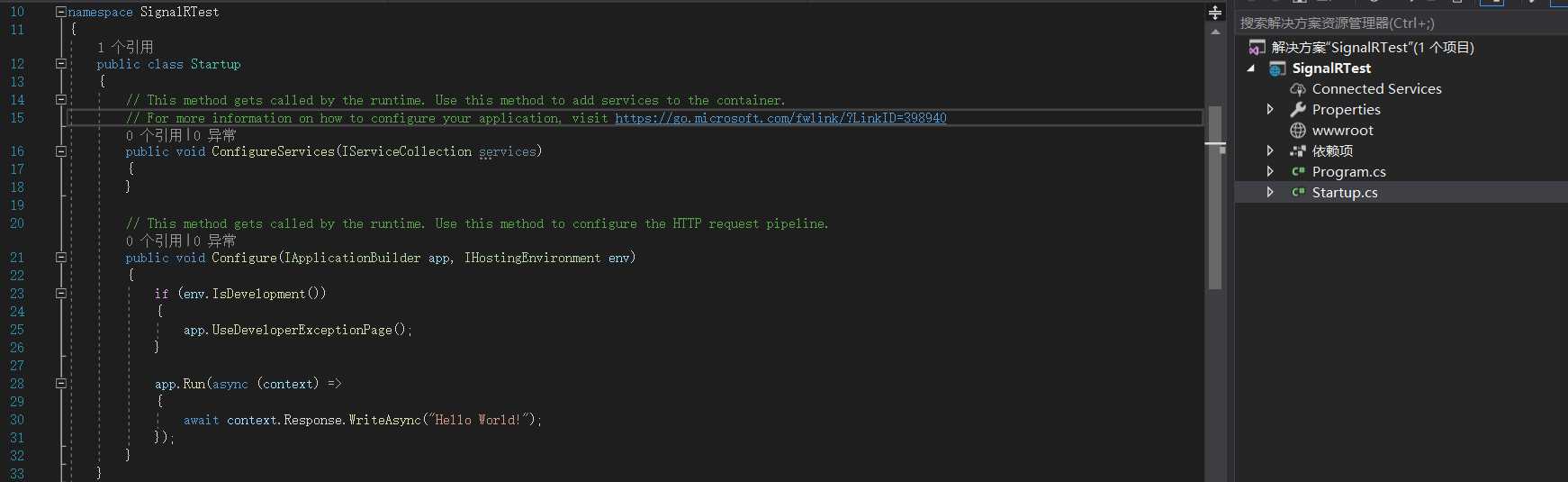Collapse the SignalRTest namespace block

coord(60,12)
